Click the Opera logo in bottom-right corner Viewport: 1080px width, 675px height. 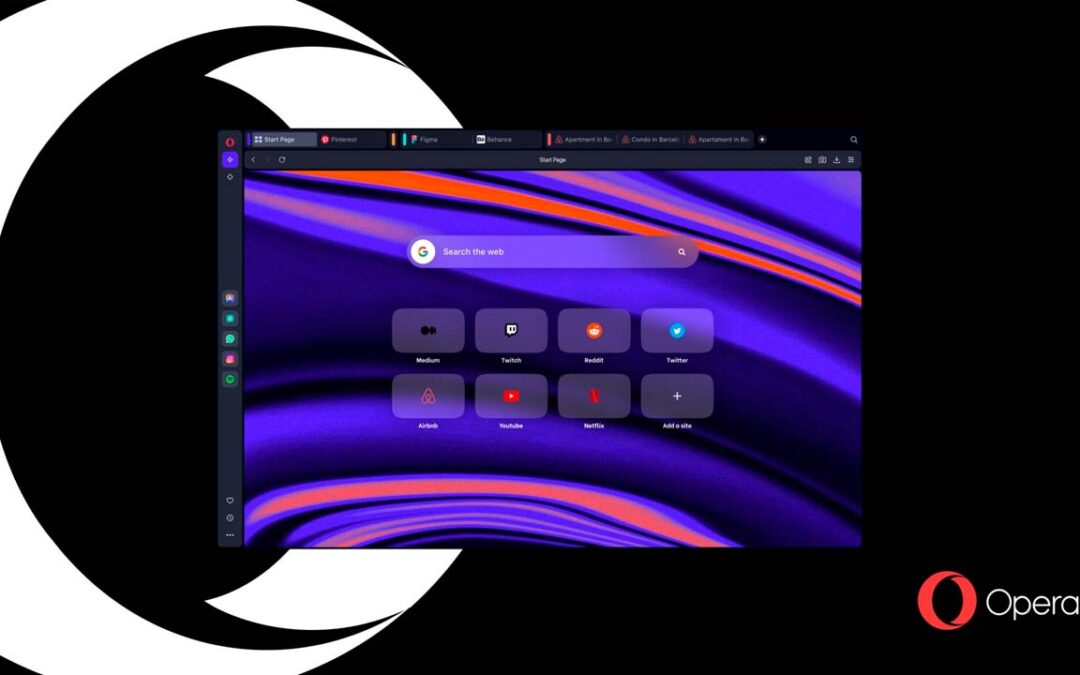point(999,601)
